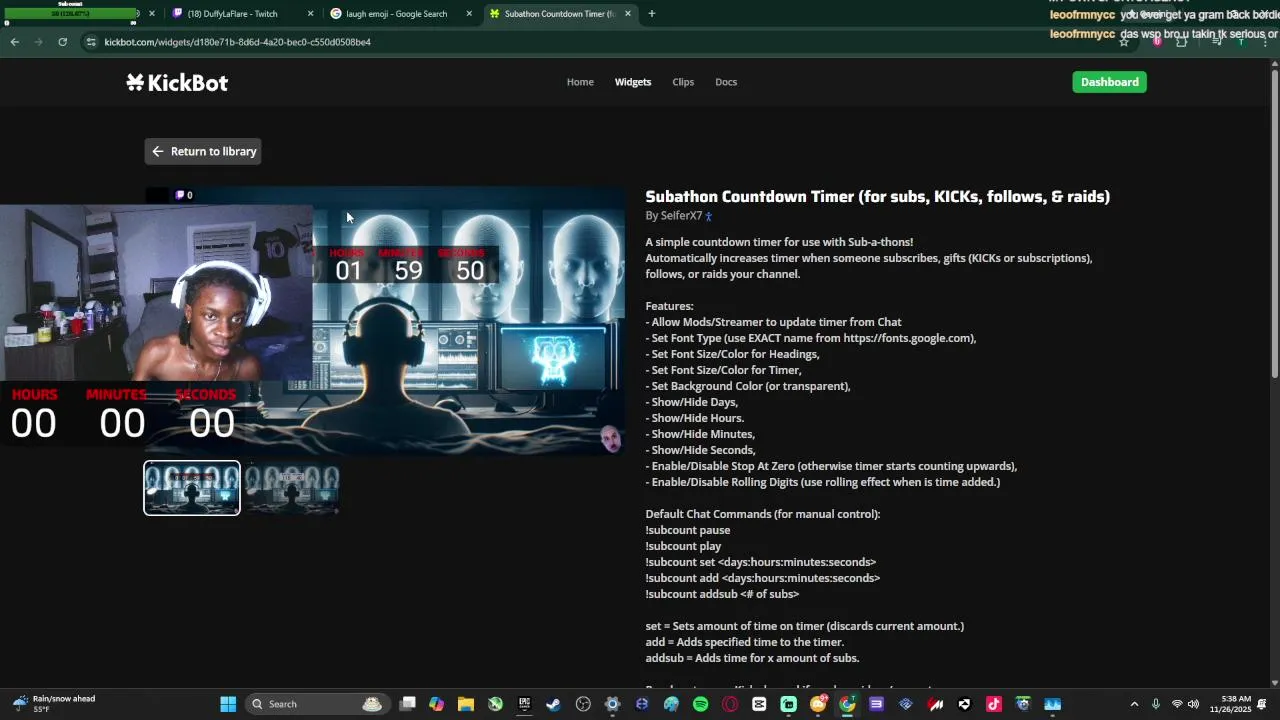Open CapCut from the taskbar
The height and width of the screenshot is (720, 1280).
759,704
